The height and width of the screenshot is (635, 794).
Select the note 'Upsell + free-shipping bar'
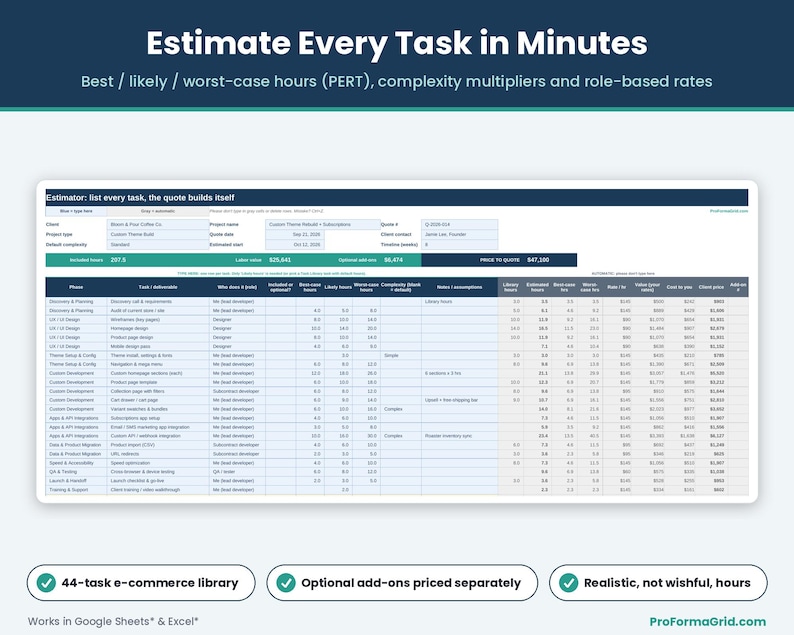coord(459,400)
